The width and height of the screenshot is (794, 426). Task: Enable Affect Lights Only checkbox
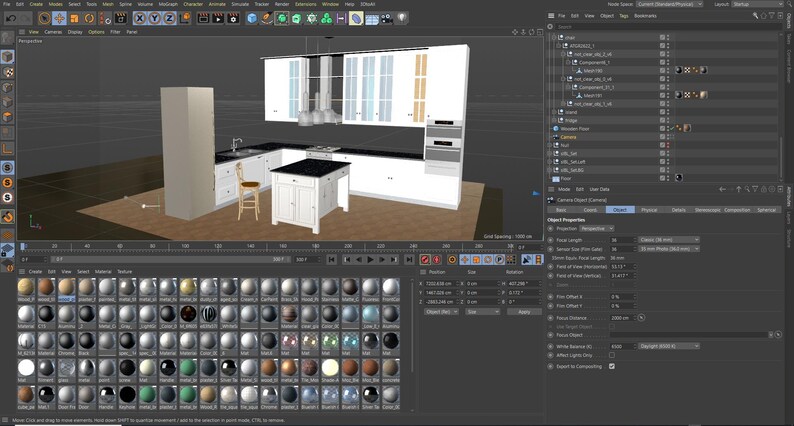(x=612, y=356)
